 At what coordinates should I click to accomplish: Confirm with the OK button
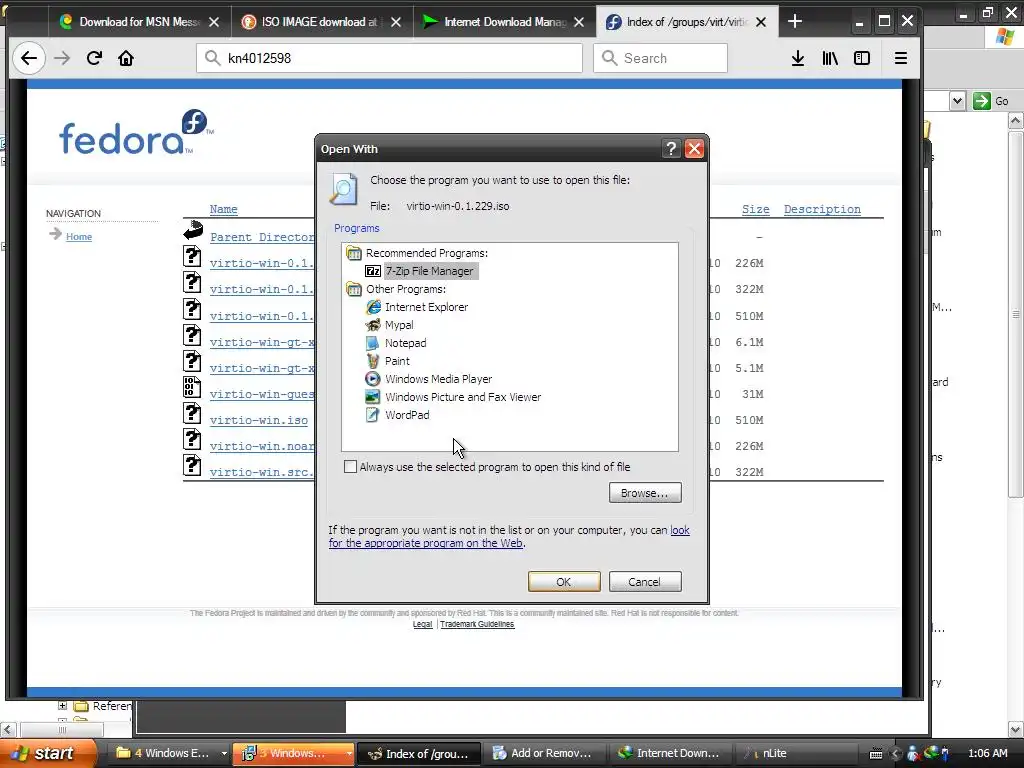click(x=564, y=581)
